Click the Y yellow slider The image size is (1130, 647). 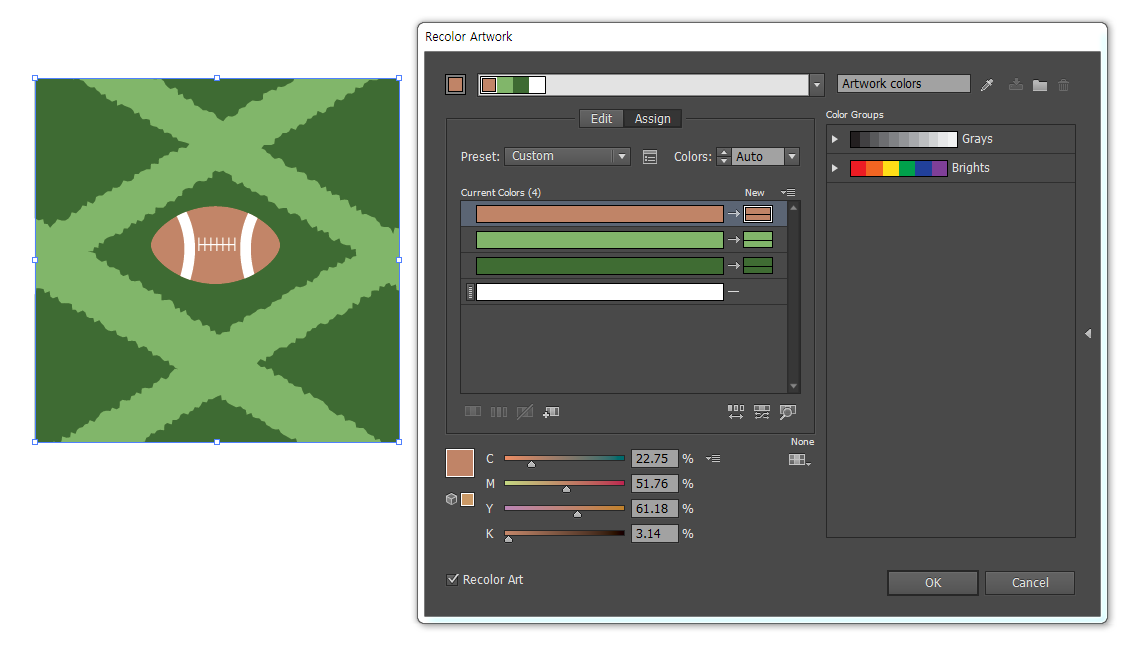point(564,509)
